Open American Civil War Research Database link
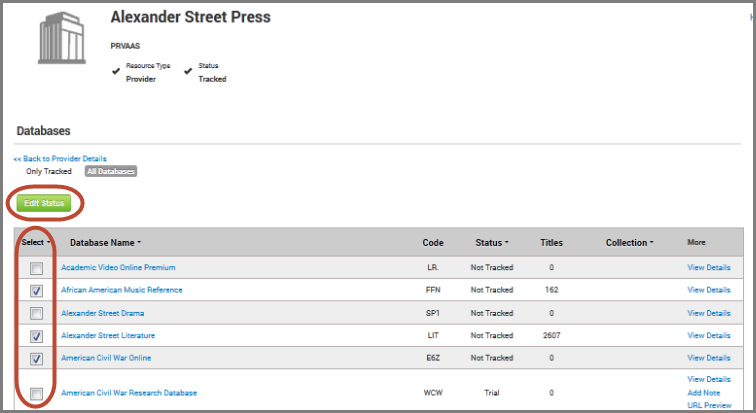 click(129, 393)
